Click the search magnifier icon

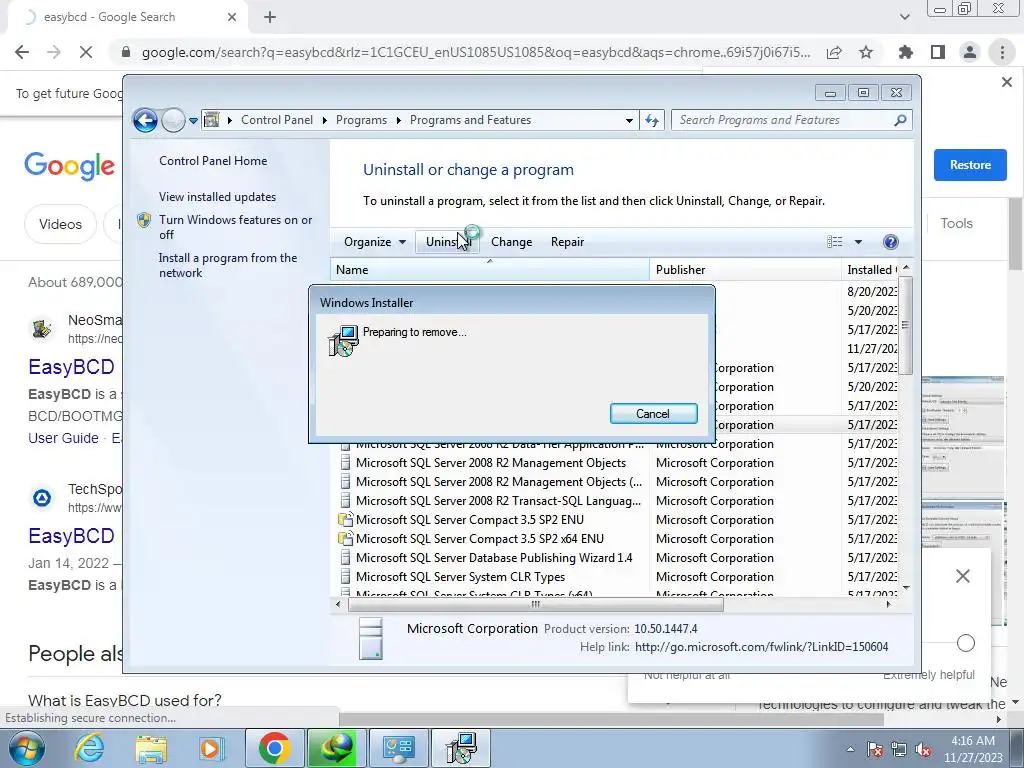900,120
